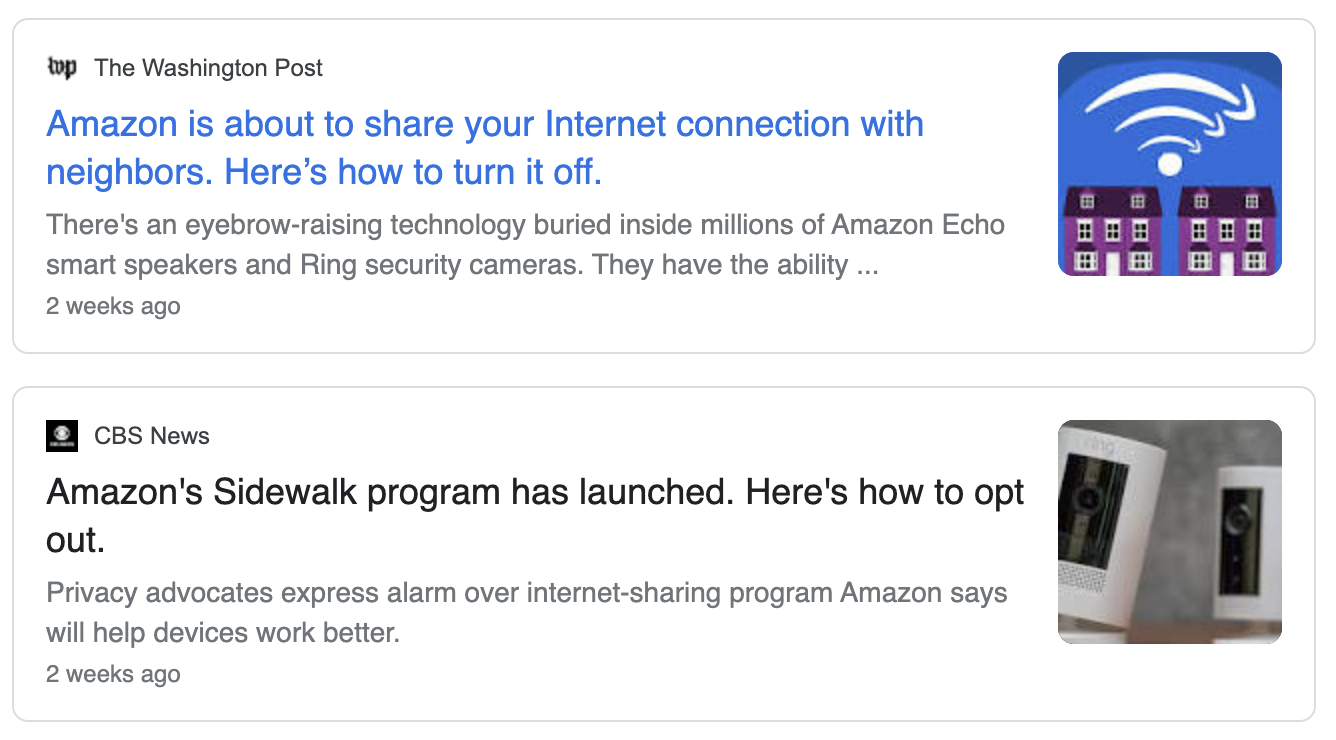Screen dimensions: 1336x740
Task: Click the word 'out.' in CBS headline
Action: click(x=76, y=541)
